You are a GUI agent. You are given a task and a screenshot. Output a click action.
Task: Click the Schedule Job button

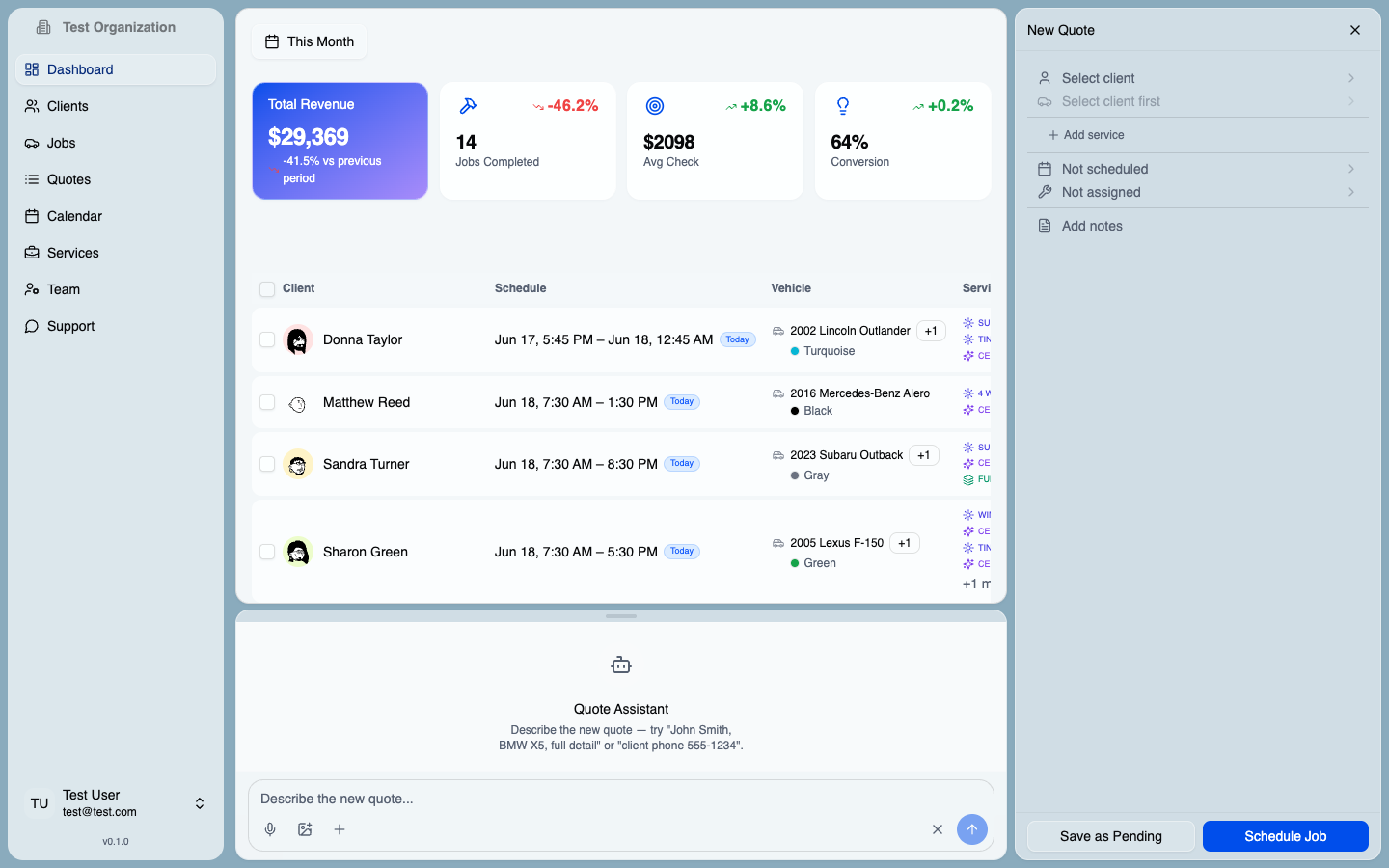[1286, 836]
